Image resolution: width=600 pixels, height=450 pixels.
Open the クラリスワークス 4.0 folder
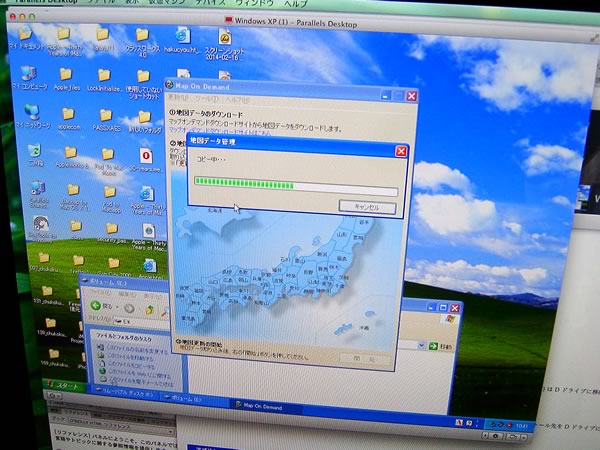(142, 35)
